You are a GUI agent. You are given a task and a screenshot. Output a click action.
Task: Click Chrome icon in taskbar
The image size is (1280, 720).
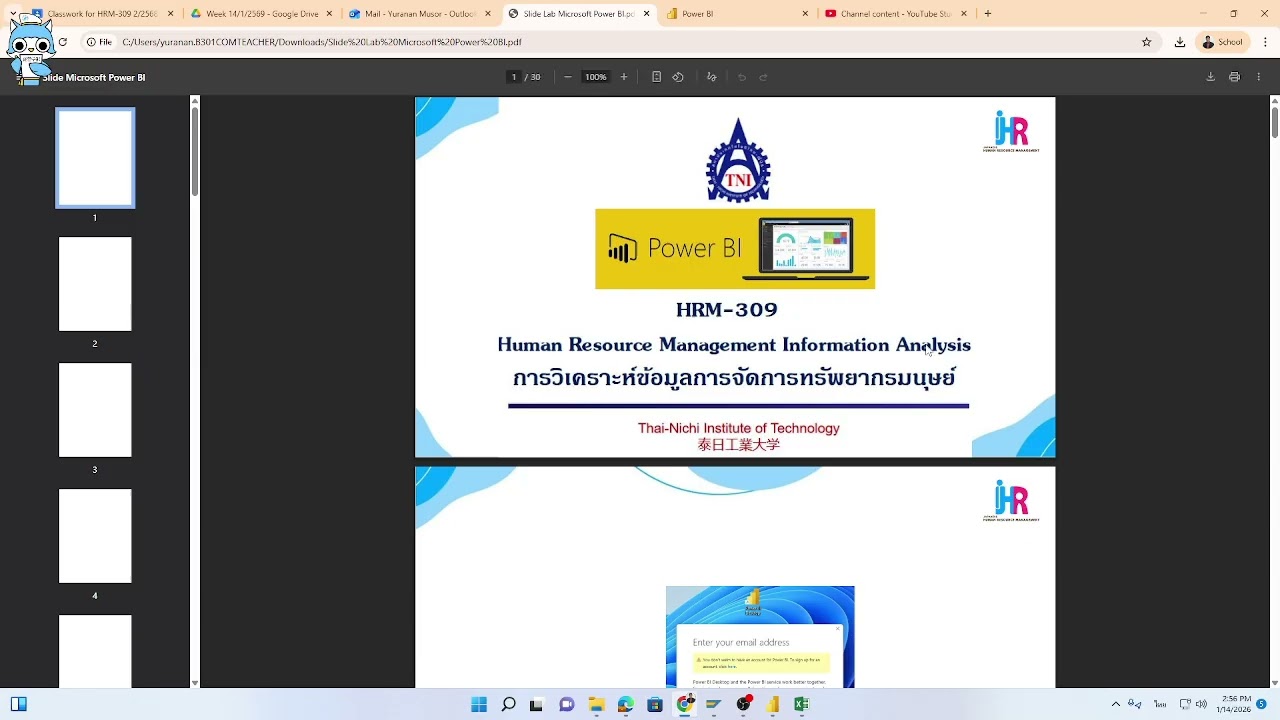(684, 704)
